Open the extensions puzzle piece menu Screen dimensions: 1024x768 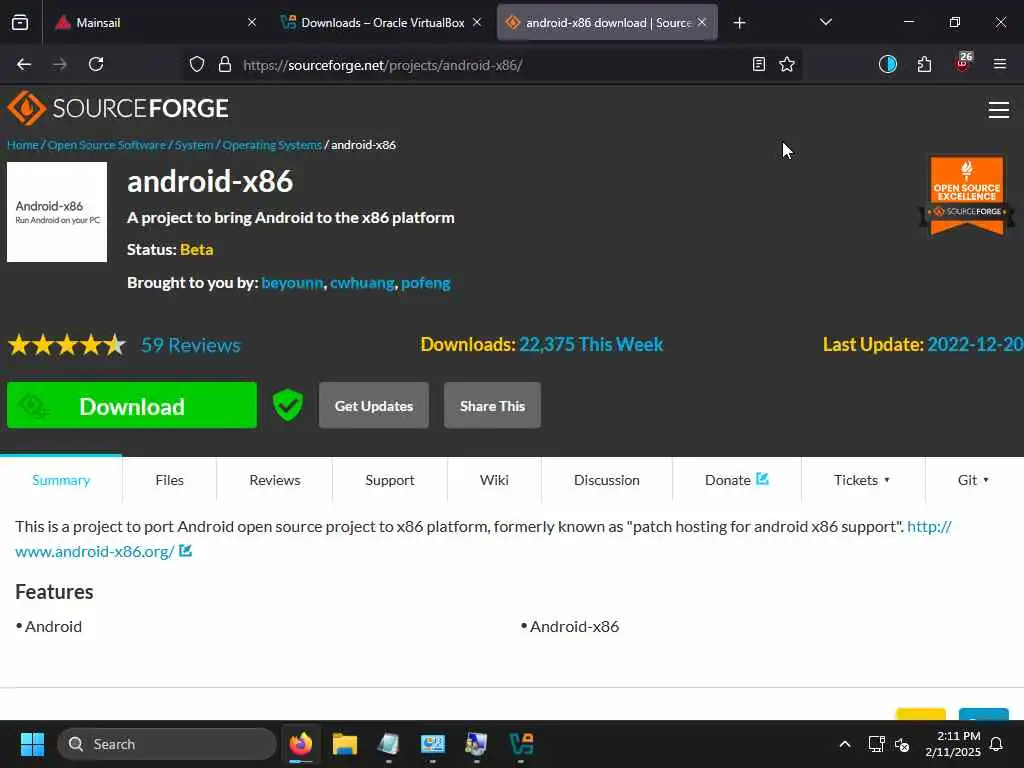tap(924, 64)
